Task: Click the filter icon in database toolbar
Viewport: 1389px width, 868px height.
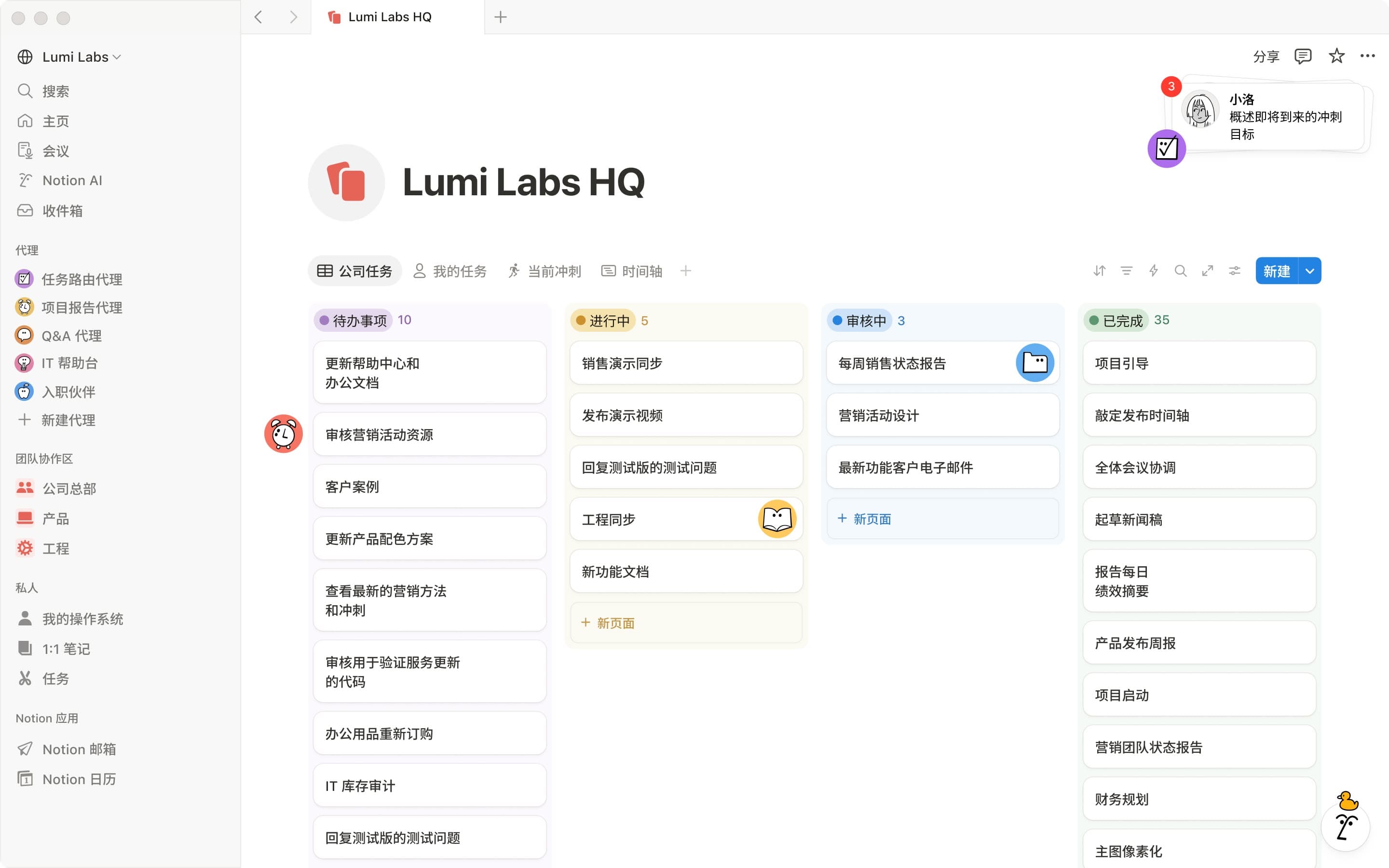Action: (1127, 271)
